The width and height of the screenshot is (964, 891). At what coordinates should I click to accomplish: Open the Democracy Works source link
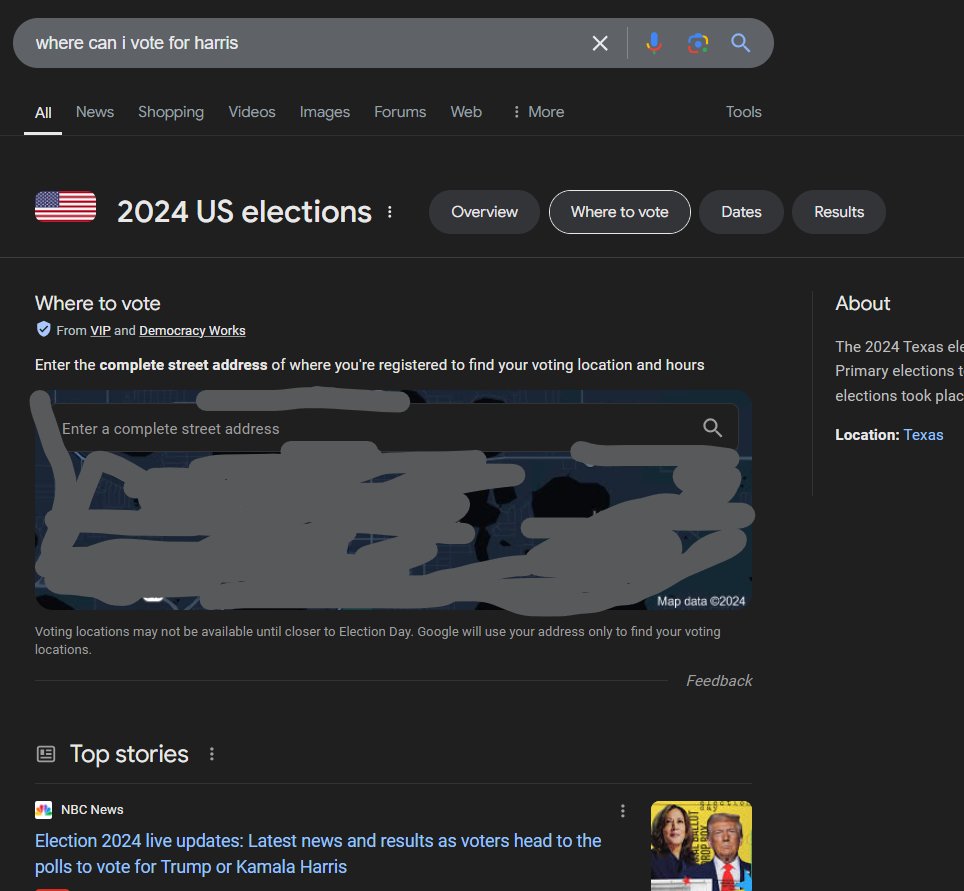click(x=192, y=331)
